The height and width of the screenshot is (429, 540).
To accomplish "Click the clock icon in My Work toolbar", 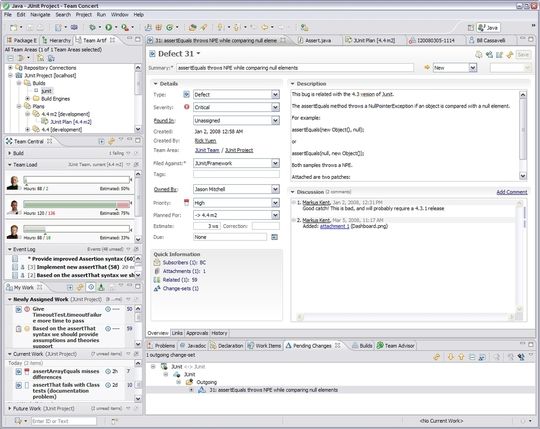I will point(91,287).
